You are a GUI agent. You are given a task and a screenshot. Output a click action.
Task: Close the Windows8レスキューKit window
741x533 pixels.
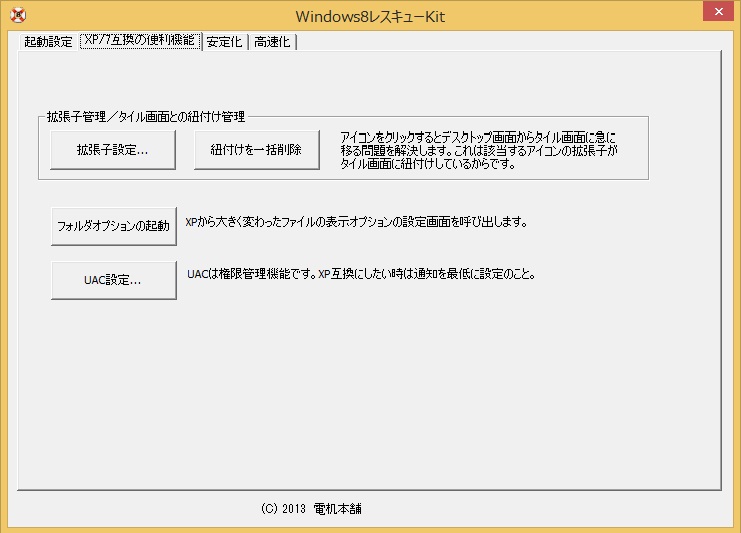click(x=713, y=13)
